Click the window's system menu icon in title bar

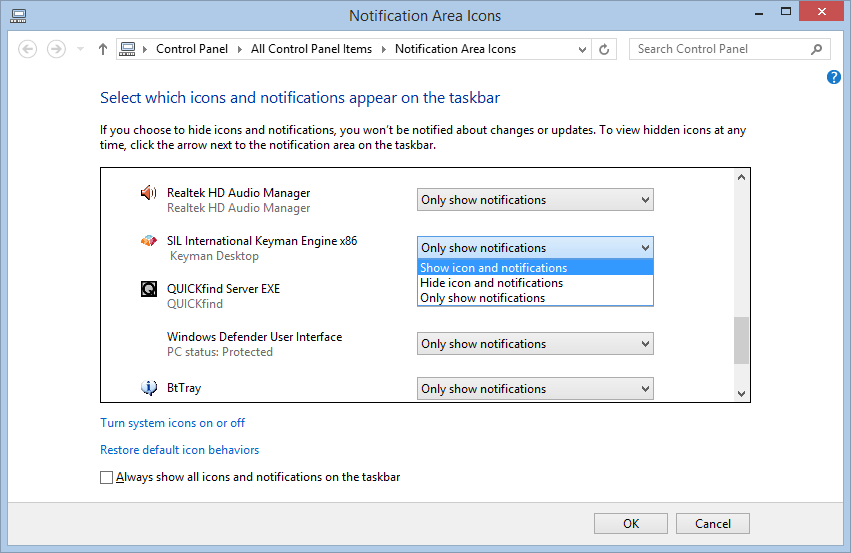click(x=18, y=16)
